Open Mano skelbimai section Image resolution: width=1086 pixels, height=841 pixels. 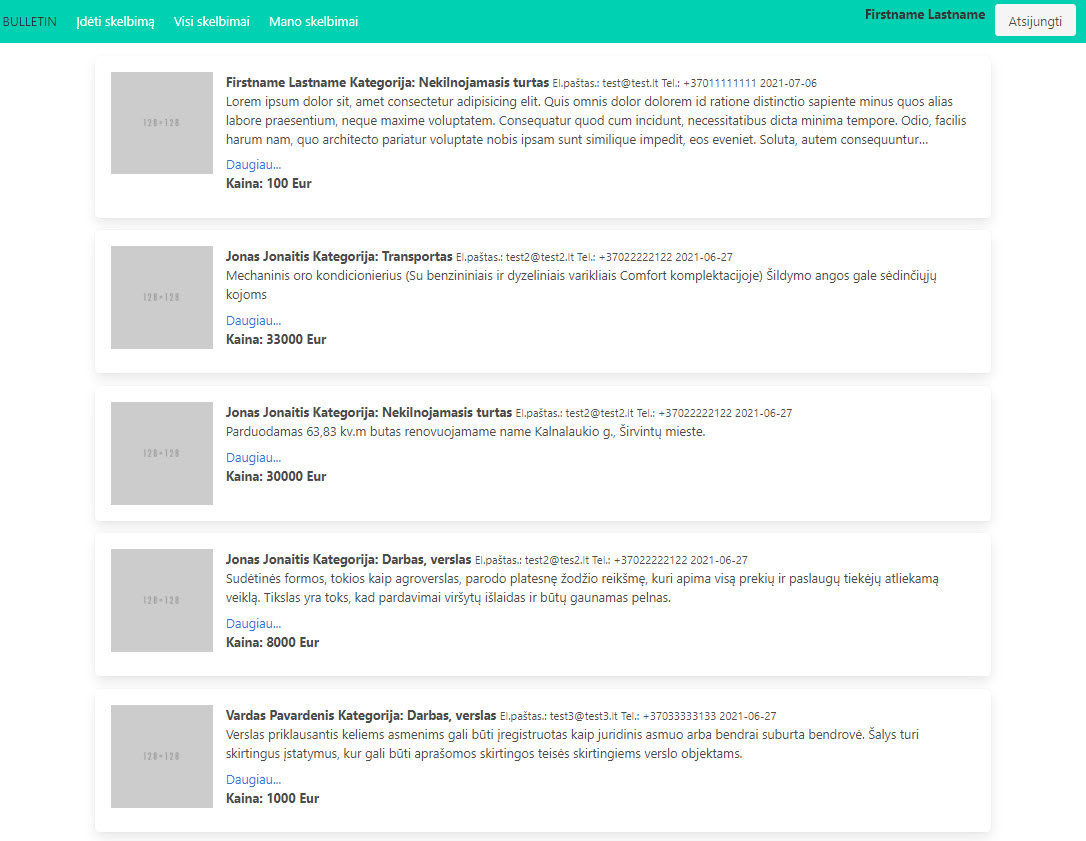[x=313, y=20]
